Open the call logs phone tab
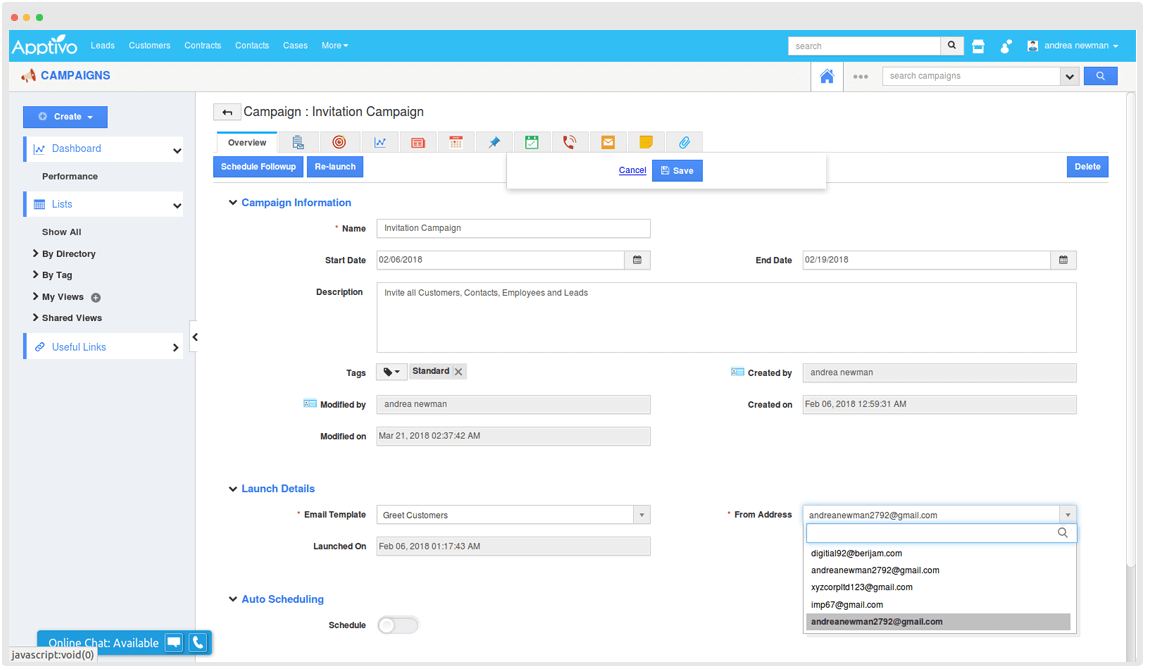The height and width of the screenshot is (670, 1150). [569, 143]
